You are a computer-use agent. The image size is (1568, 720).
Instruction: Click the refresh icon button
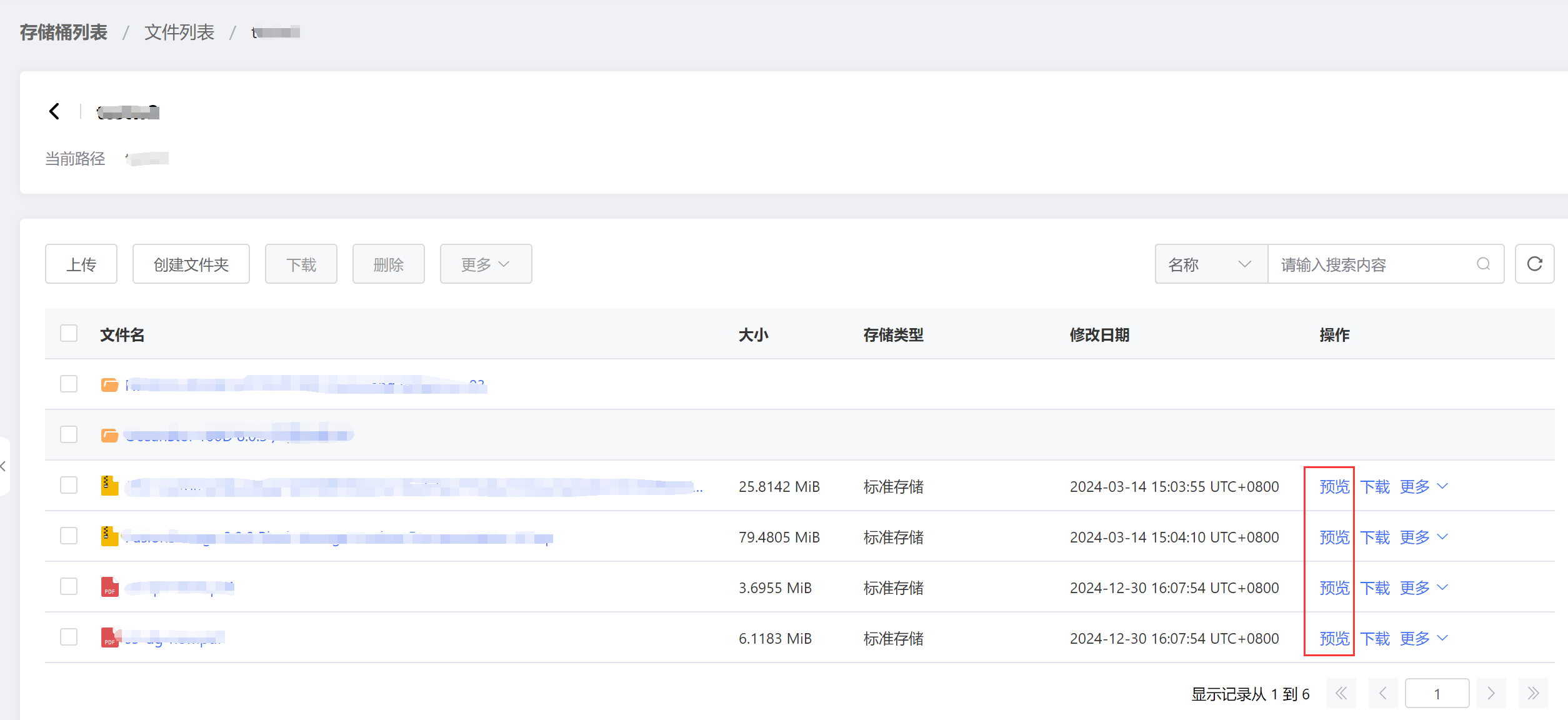(1534, 264)
